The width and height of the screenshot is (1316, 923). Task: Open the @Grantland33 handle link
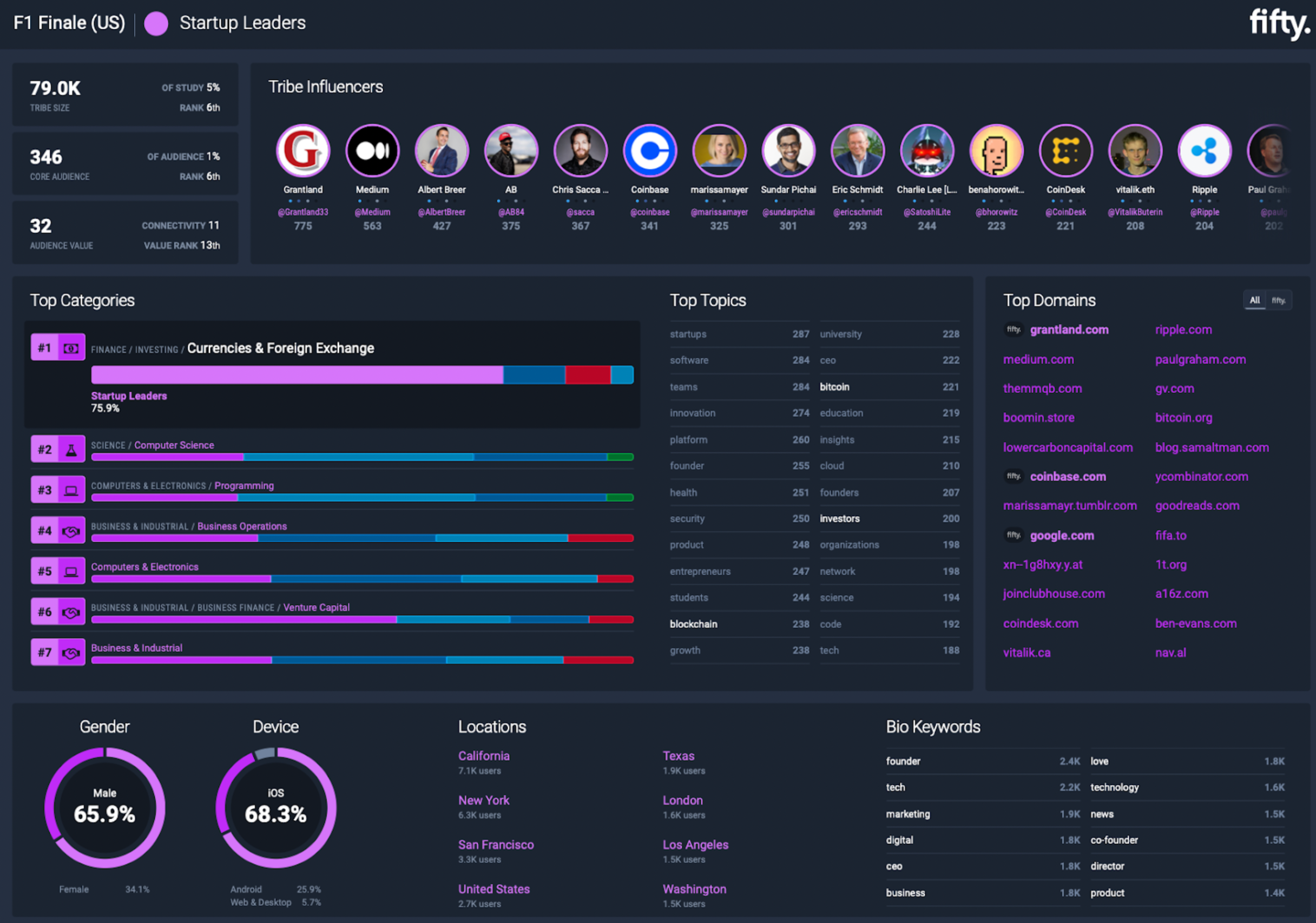click(x=302, y=212)
